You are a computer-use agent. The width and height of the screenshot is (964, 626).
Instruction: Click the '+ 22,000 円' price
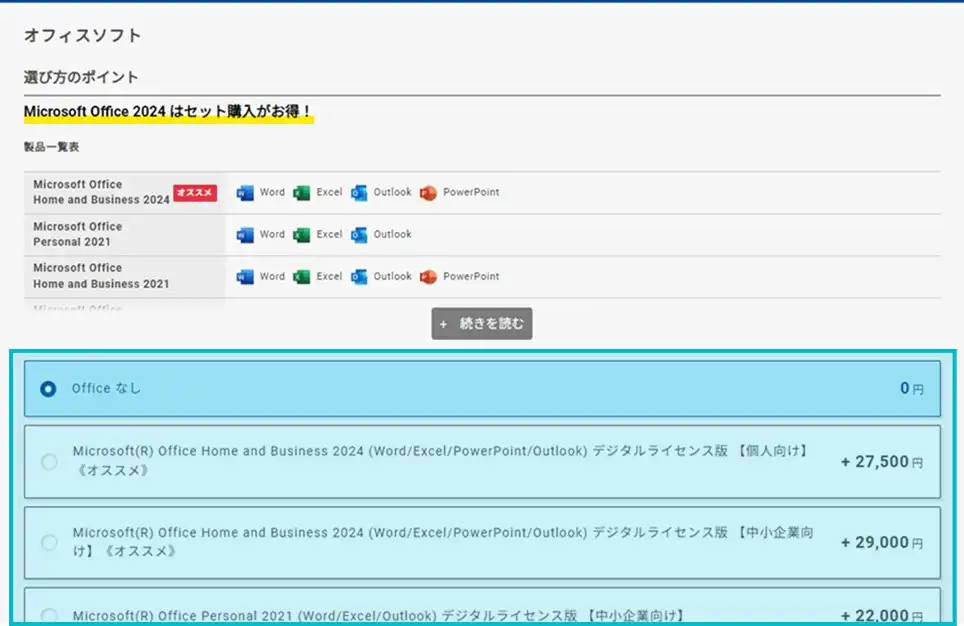pos(882,616)
